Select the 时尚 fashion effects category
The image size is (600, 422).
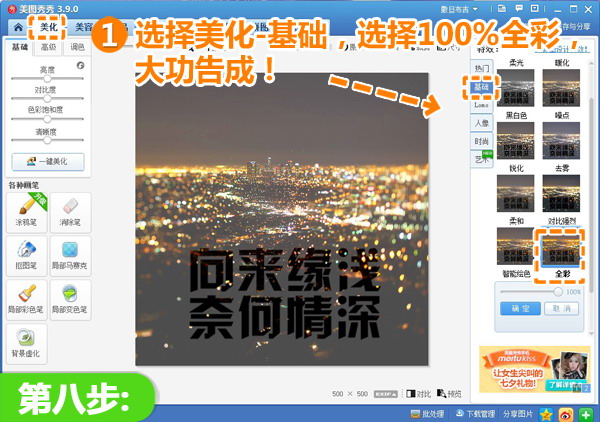tap(482, 141)
